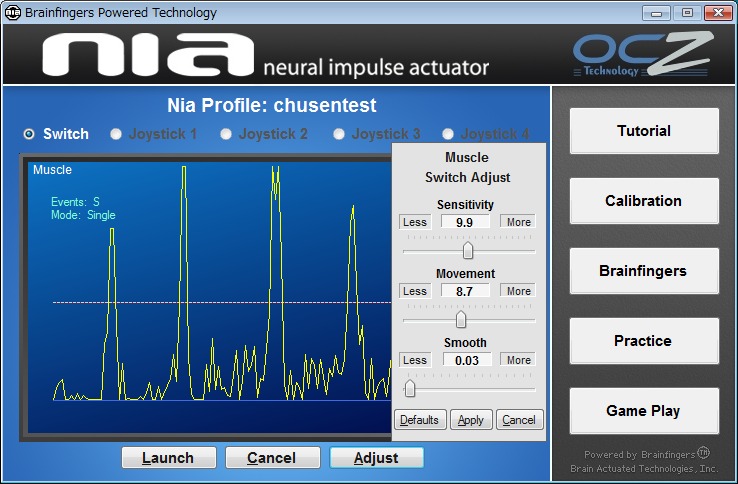The image size is (738, 484).
Task: Click the Muscle graph label
Action: (52, 169)
